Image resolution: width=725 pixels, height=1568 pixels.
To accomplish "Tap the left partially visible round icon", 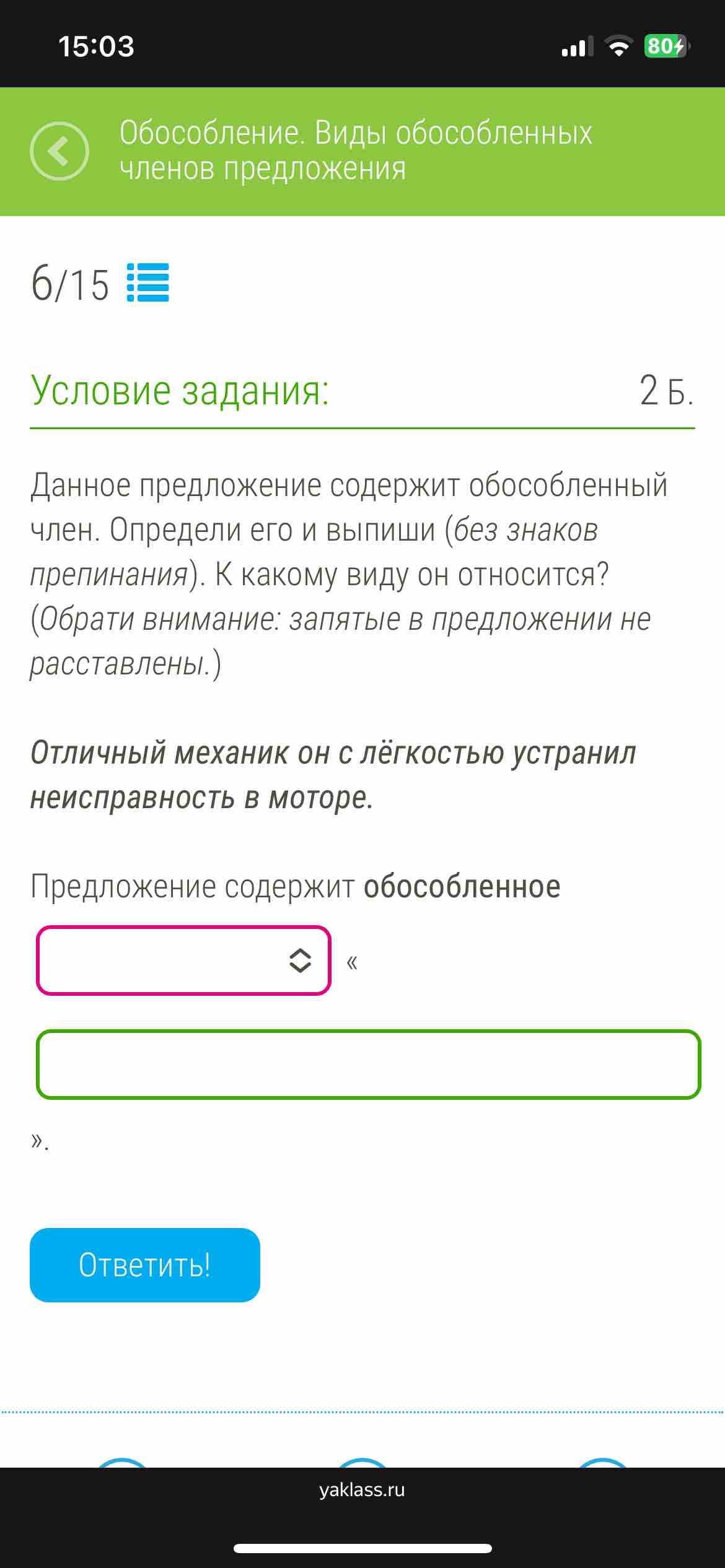I will 122,1462.
